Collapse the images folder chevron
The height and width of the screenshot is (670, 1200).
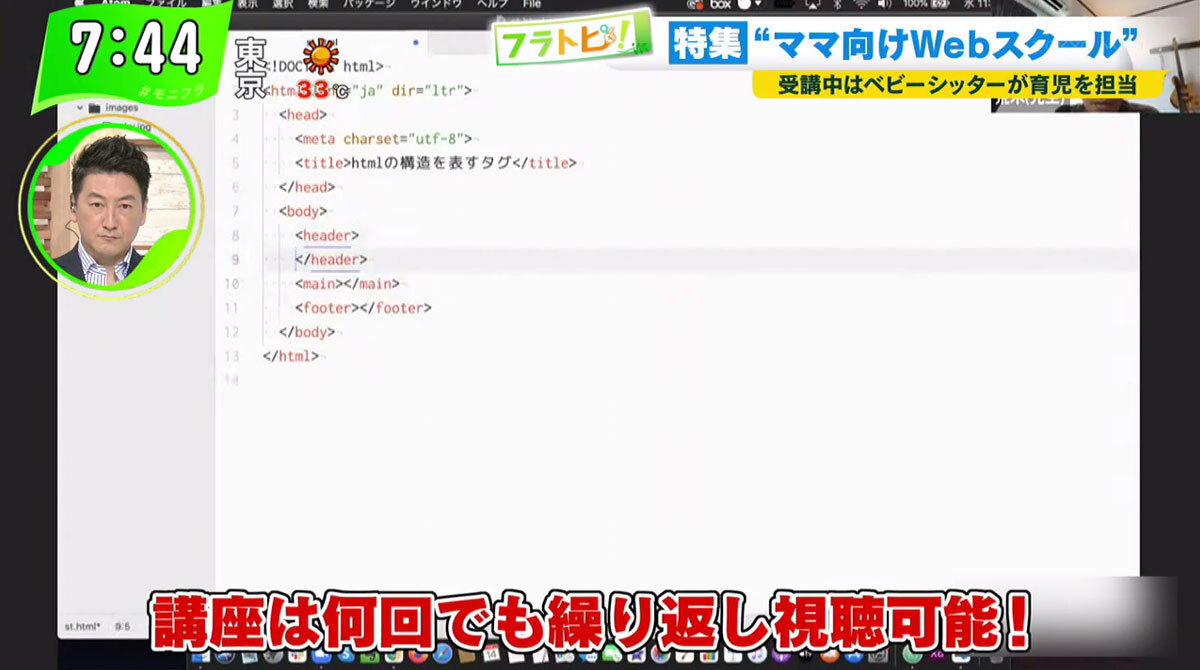pyautogui.click(x=79, y=107)
